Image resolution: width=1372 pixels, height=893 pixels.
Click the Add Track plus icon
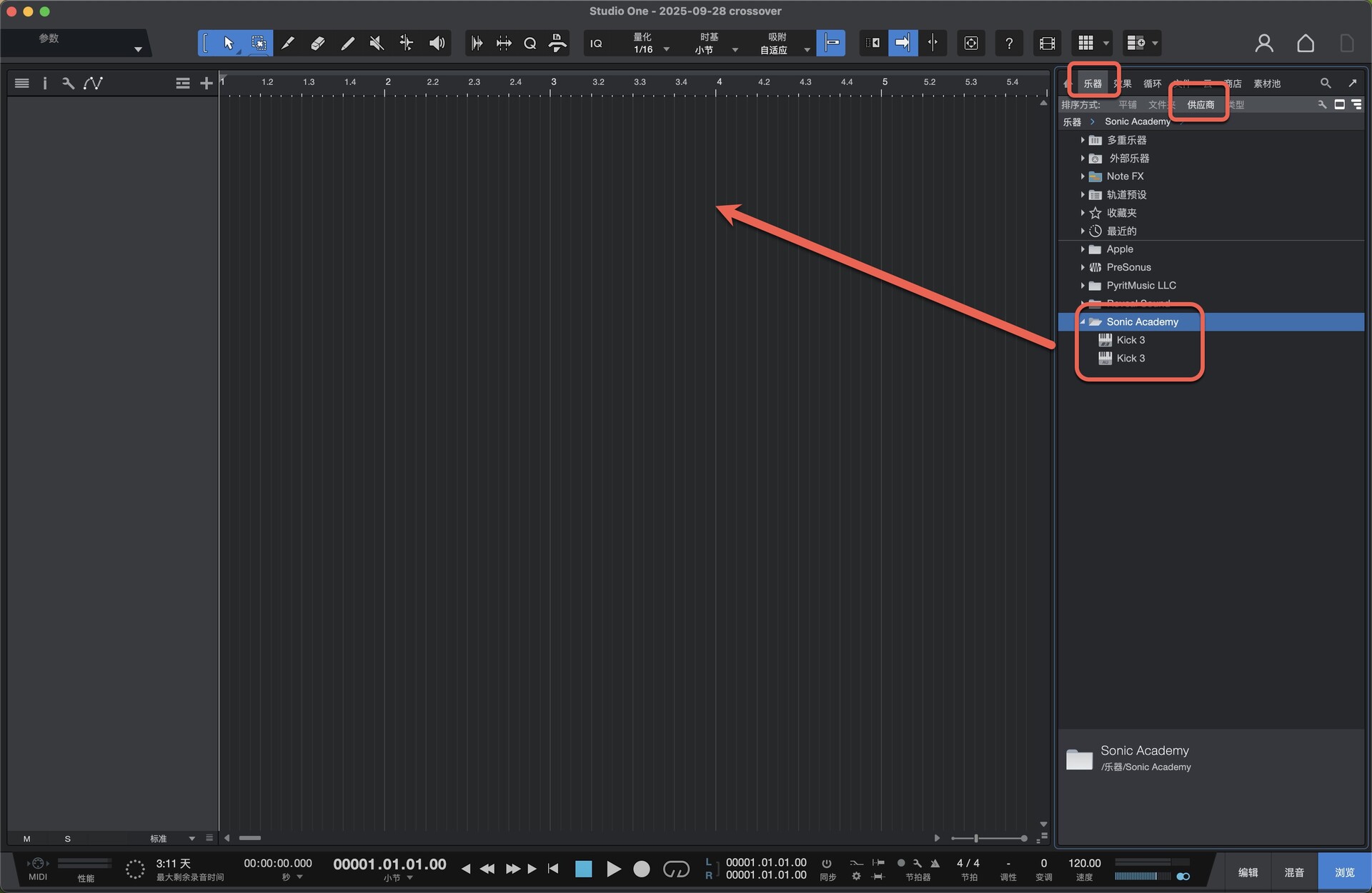click(x=207, y=84)
